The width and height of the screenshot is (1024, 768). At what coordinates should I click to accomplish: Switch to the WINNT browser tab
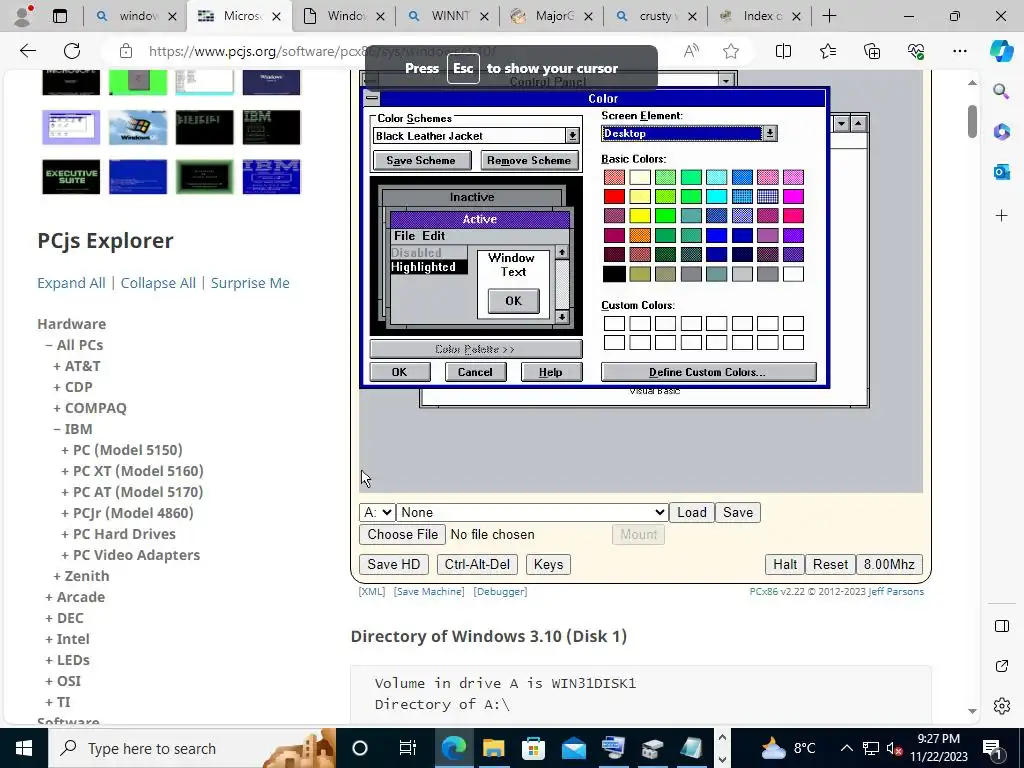pos(449,16)
